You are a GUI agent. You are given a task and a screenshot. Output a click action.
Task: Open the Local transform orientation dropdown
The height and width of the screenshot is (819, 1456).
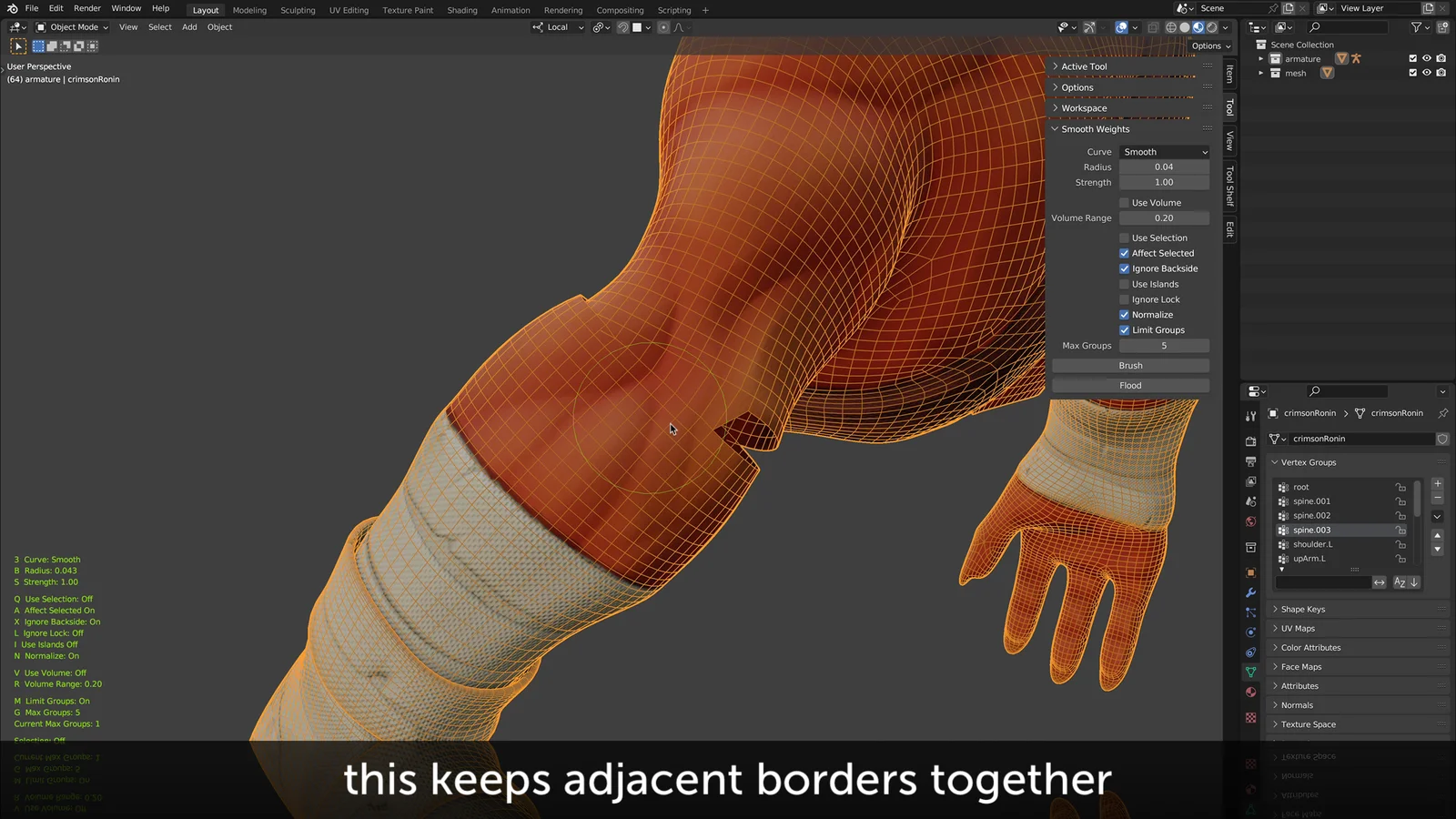click(558, 27)
